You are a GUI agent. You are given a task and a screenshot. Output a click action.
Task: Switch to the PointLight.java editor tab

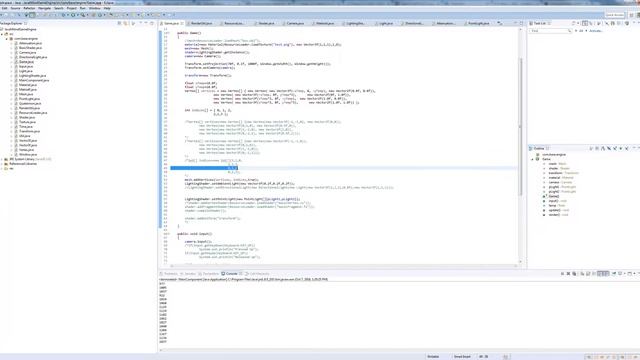(x=478, y=23)
